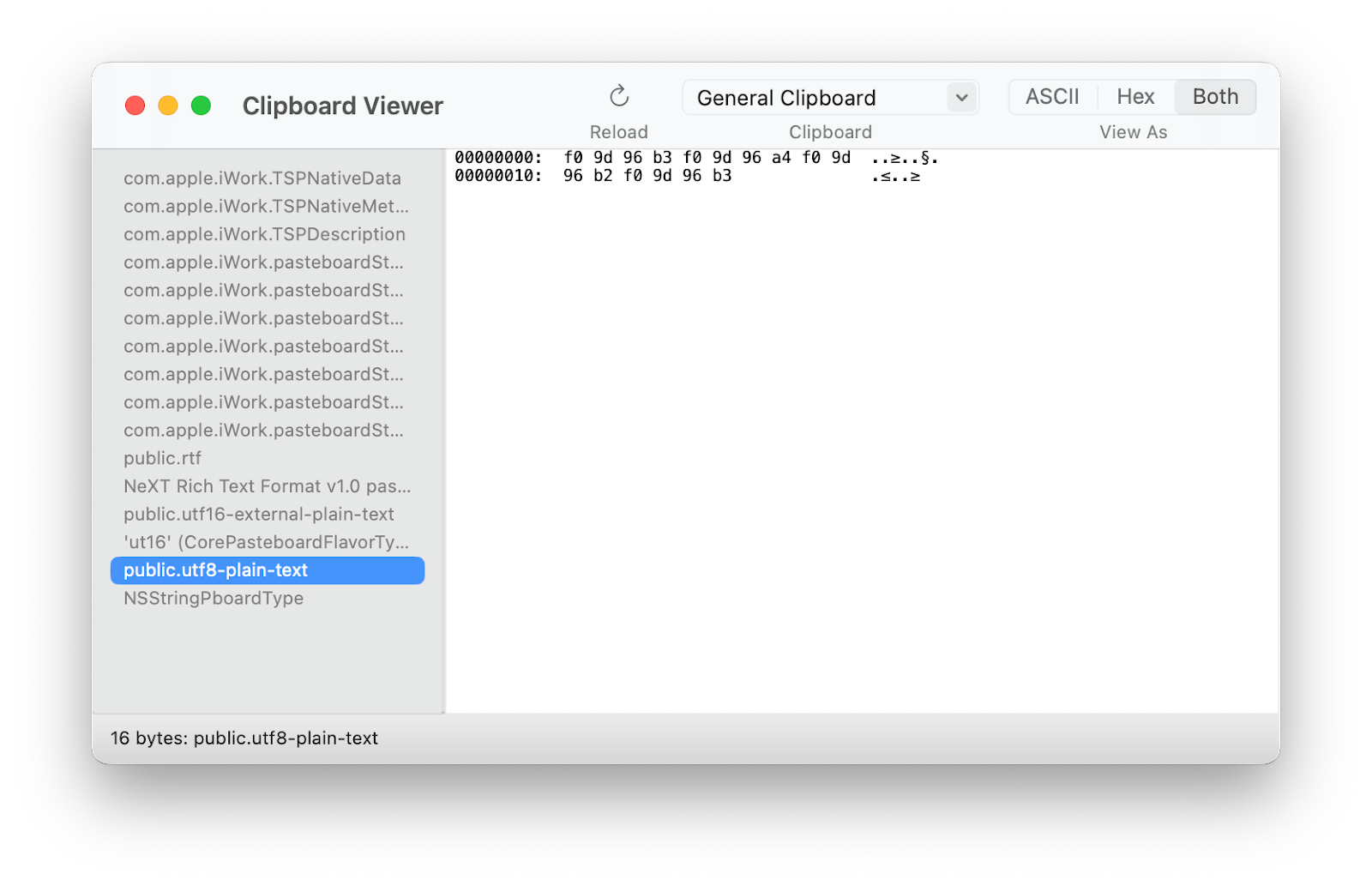Select the 'ut16' CorePasteboardFlavorType entry

click(x=266, y=542)
